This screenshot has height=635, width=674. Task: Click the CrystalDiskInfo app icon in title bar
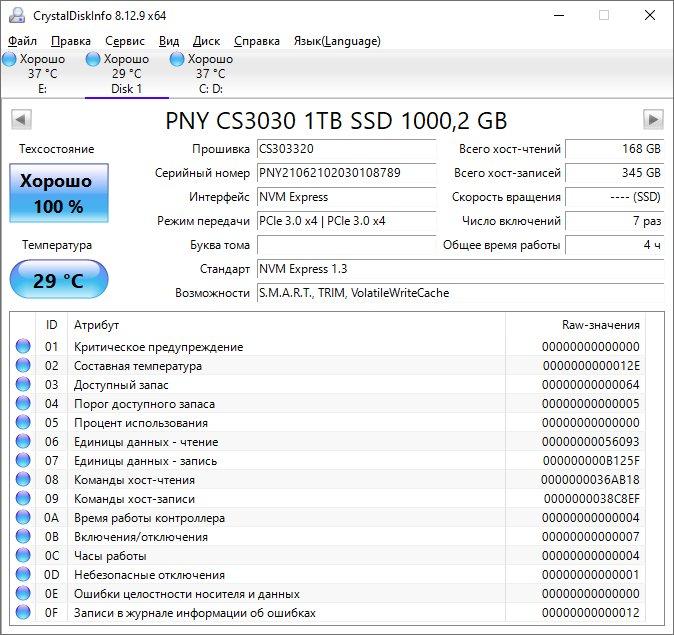17,15
